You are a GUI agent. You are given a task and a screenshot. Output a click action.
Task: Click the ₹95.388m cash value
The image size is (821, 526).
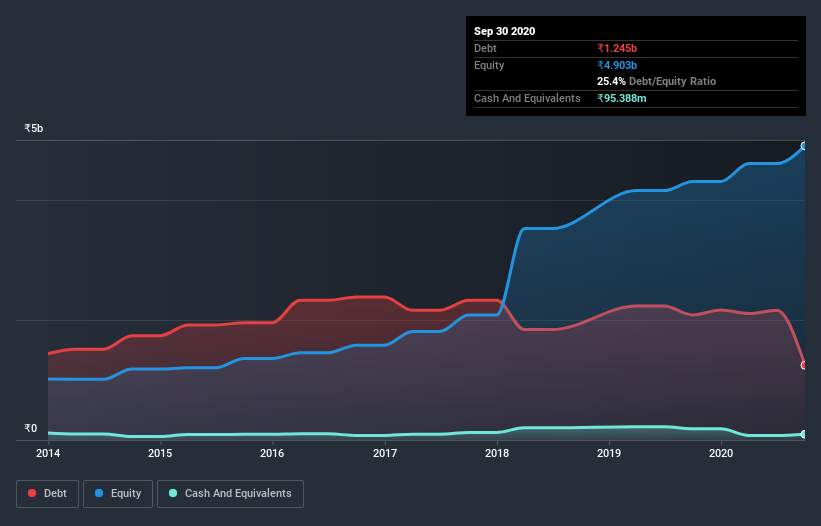tap(622, 98)
